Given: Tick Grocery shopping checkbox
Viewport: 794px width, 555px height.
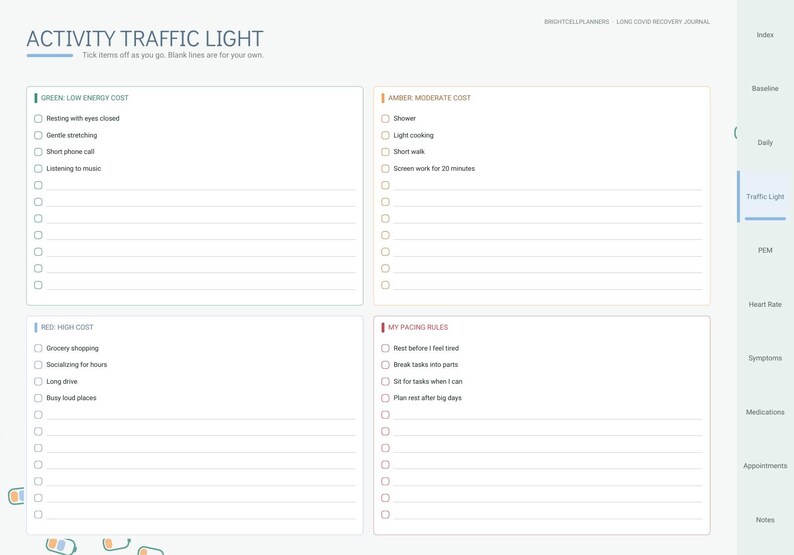Looking at the screenshot, I should (x=38, y=348).
